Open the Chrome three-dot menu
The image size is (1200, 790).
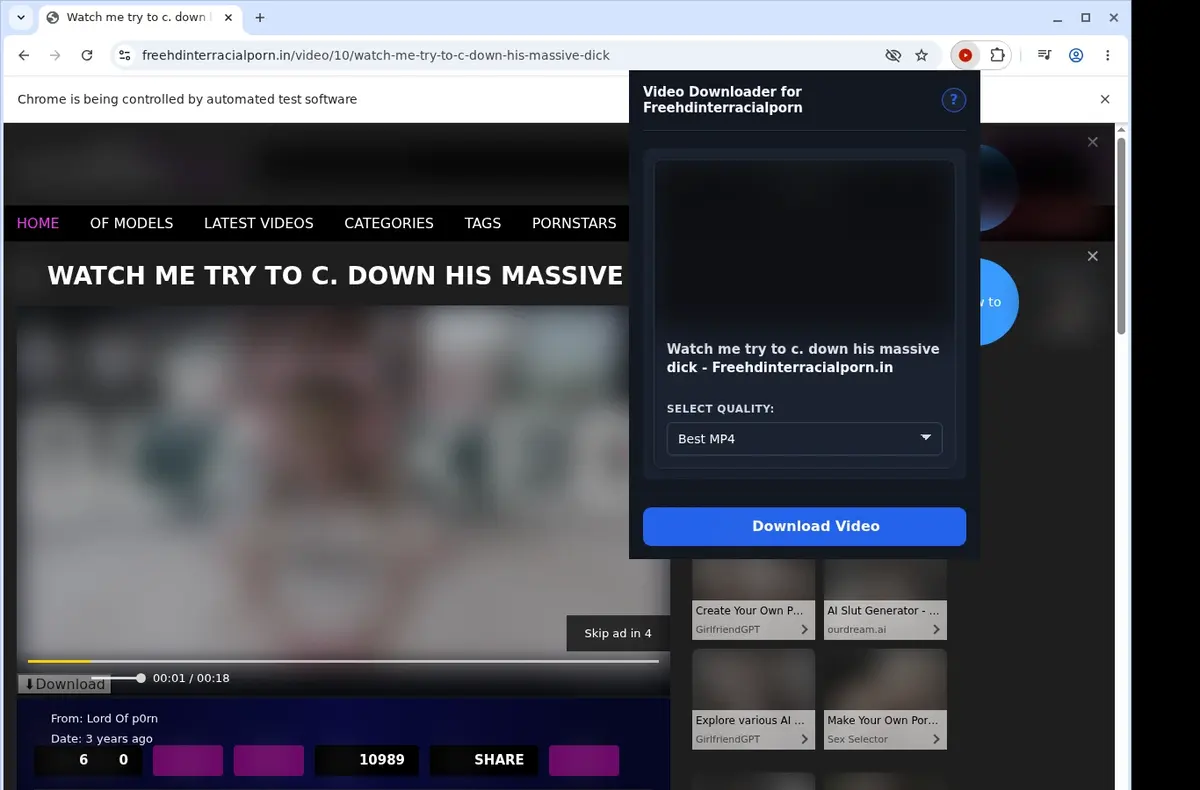coord(1108,55)
